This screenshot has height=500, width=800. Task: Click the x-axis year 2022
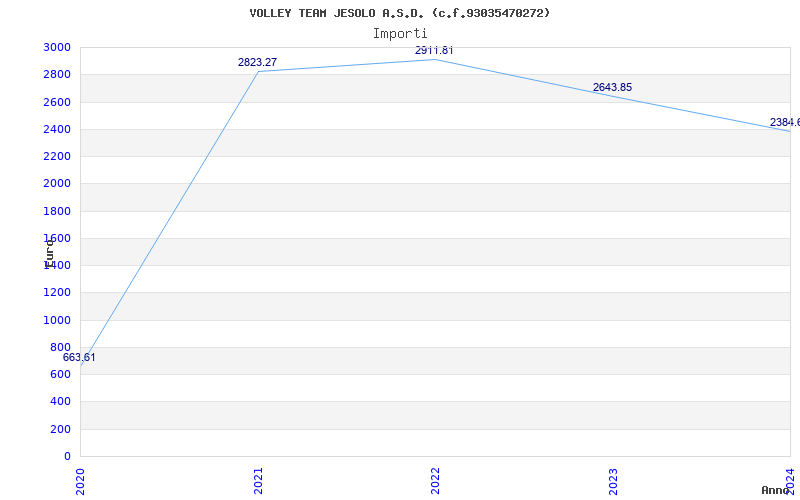pos(435,481)
